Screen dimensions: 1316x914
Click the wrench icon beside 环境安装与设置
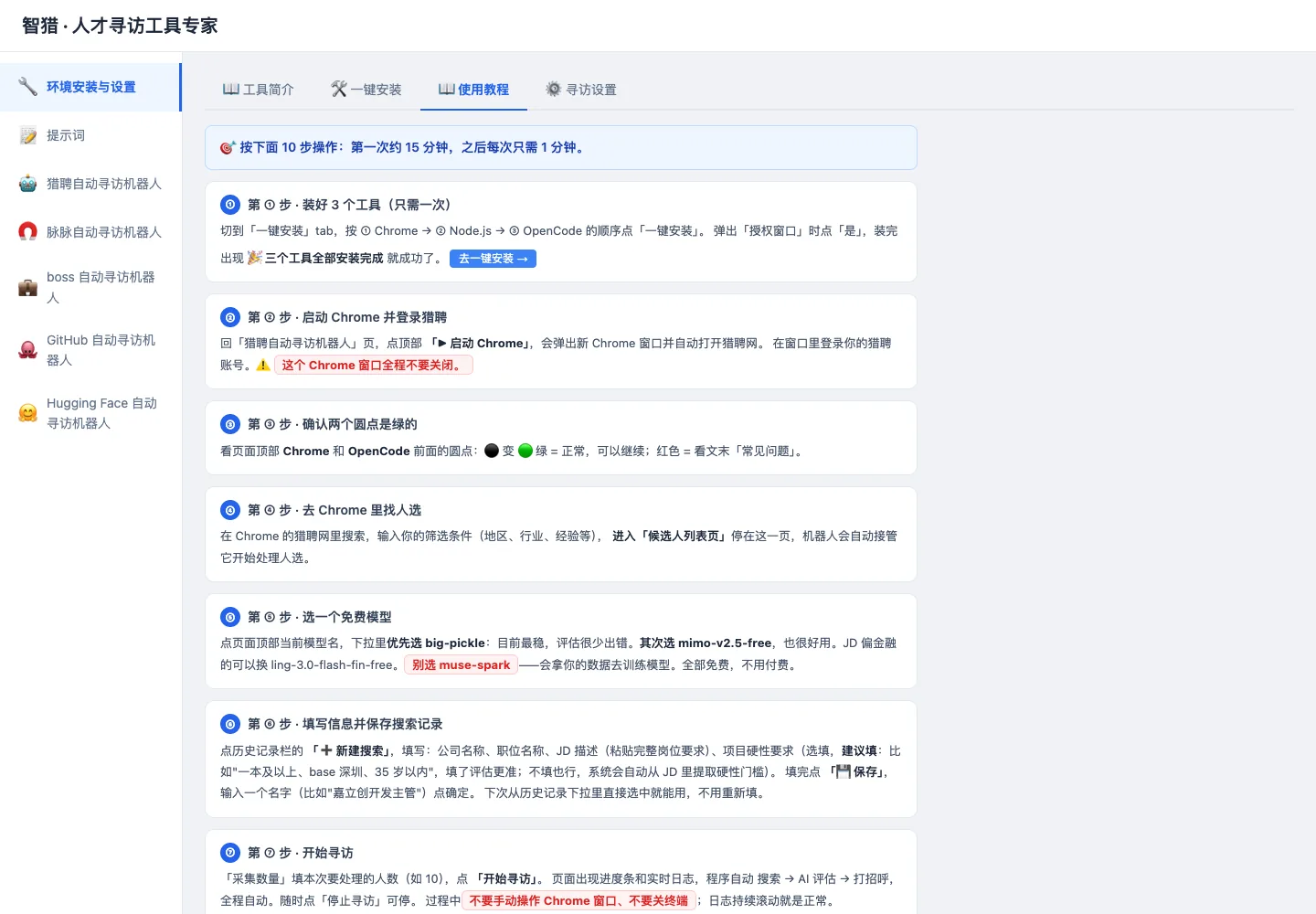coord(28,87)
